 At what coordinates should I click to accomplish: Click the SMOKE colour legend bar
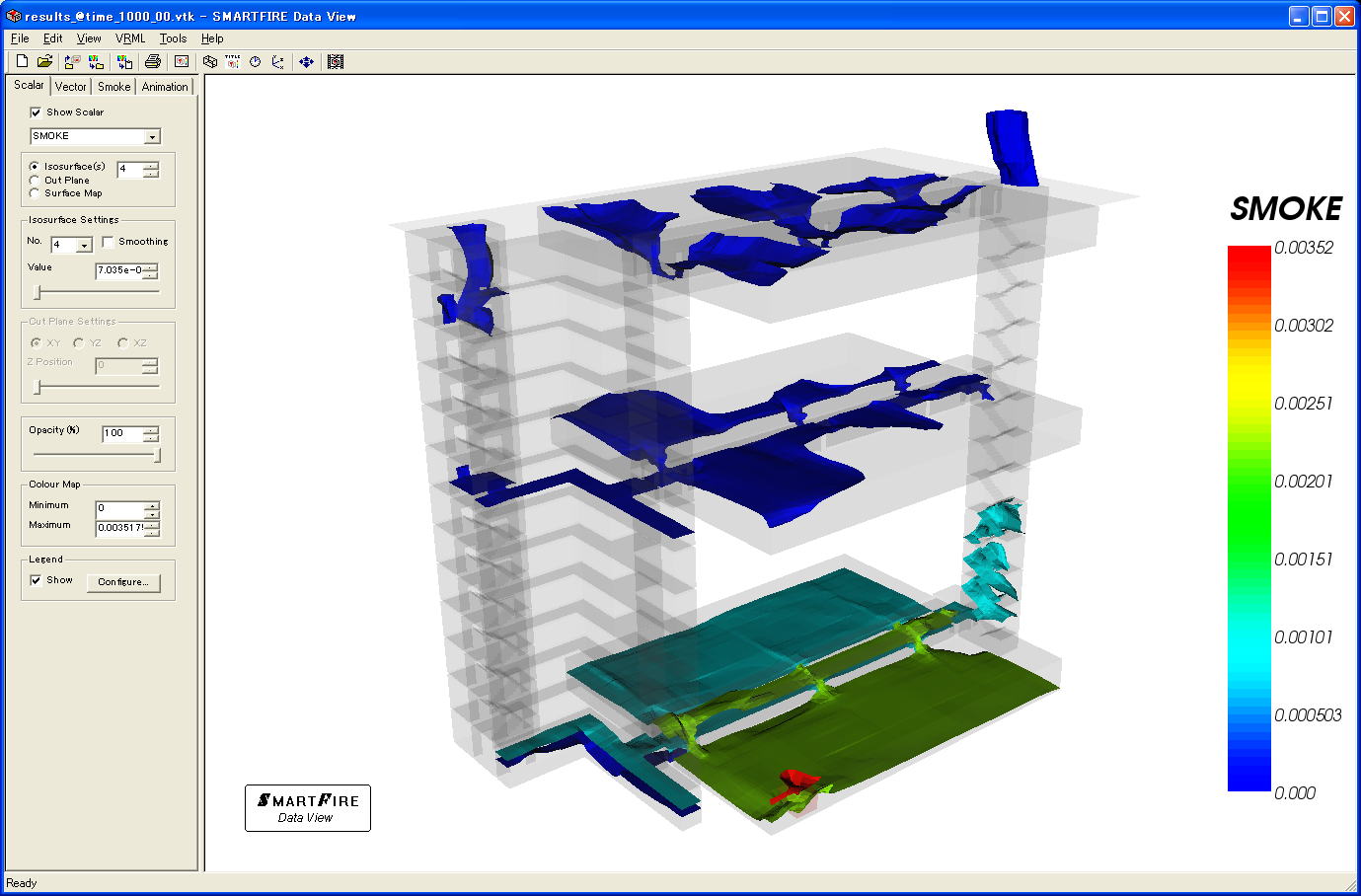pyautogui.click(x=1248, y=518)
